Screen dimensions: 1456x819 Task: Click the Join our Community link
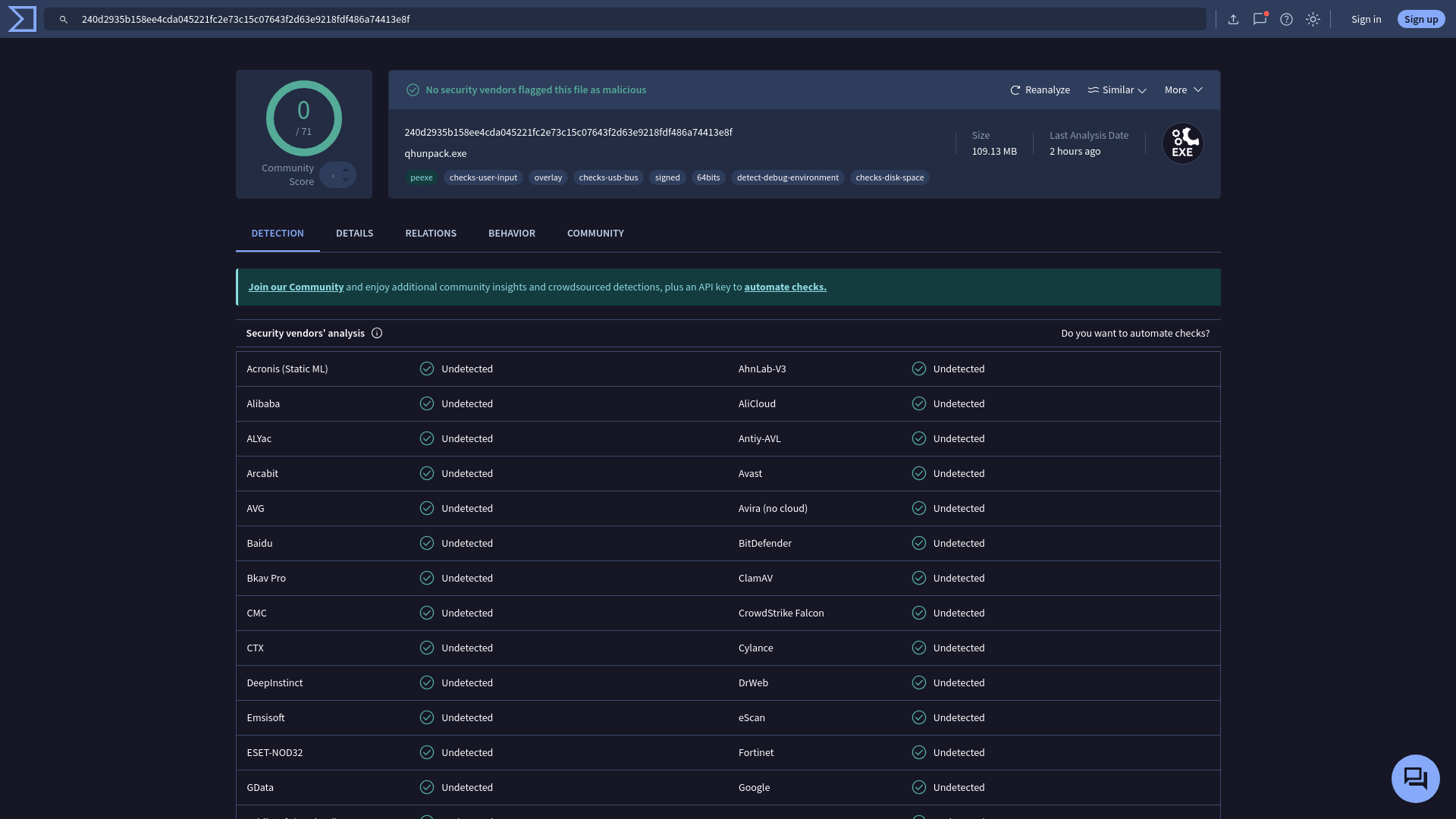pos(296,288)
